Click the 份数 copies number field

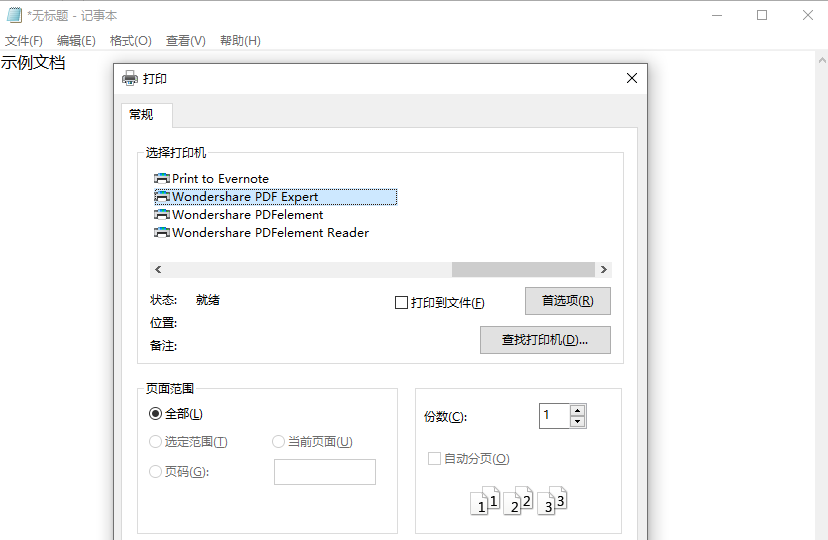553,416
